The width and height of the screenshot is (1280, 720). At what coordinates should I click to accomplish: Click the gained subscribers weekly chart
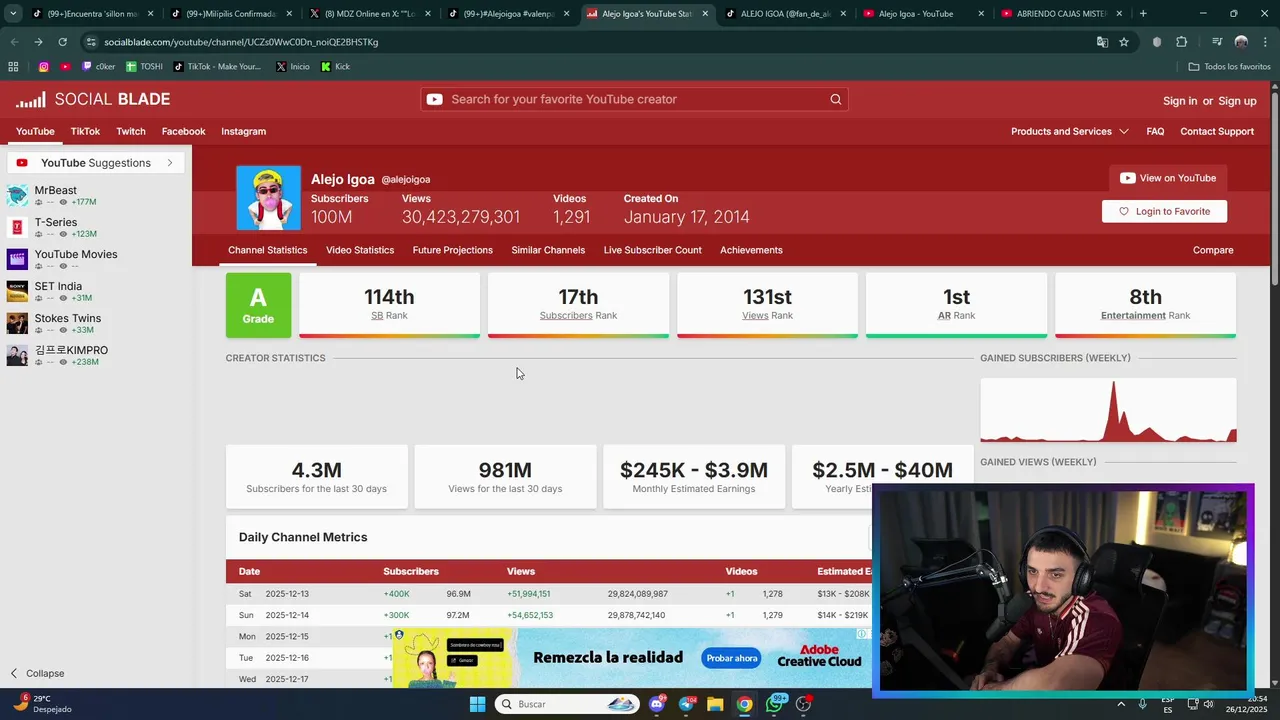[1108, 409]
